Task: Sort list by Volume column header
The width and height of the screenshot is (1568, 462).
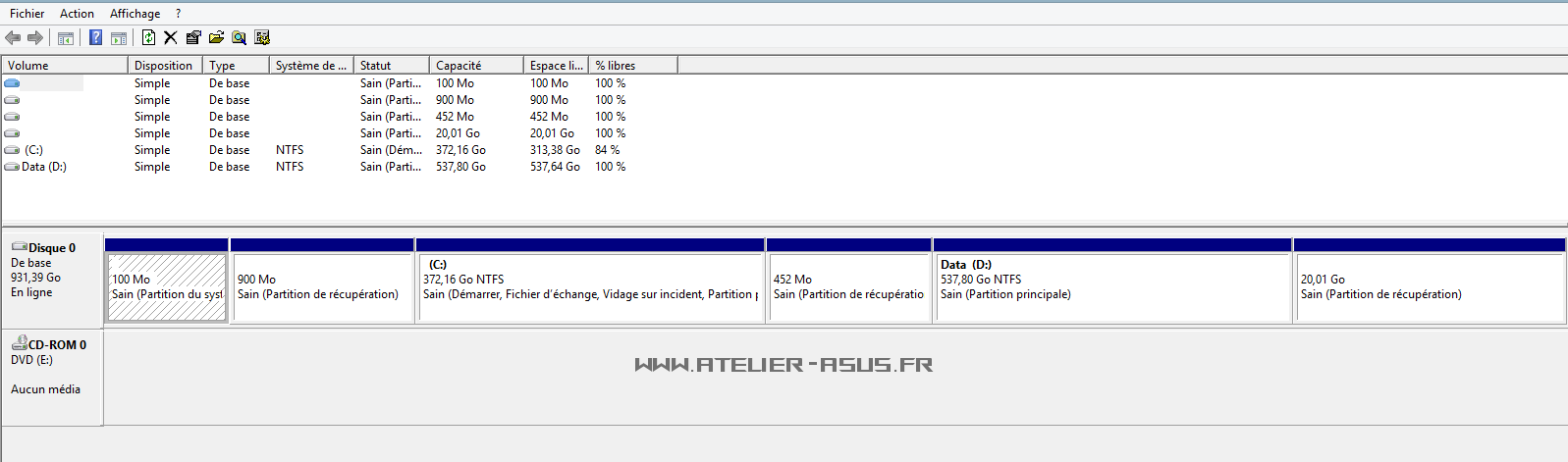Action: point(64,65)
